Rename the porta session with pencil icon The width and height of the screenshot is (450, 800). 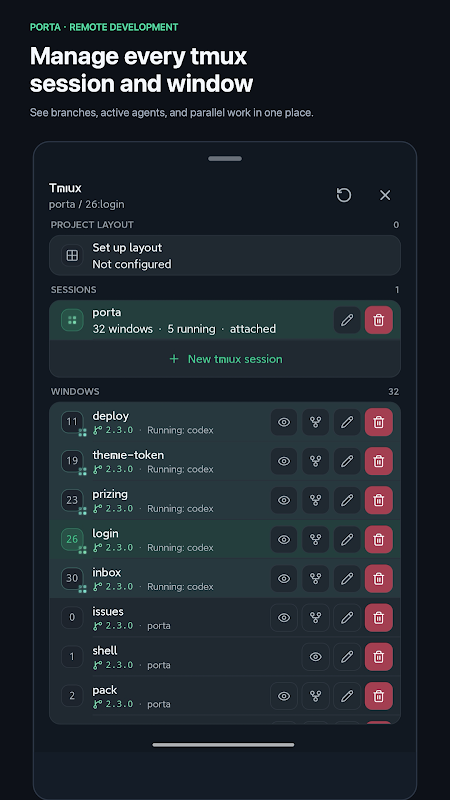(347, 320)
